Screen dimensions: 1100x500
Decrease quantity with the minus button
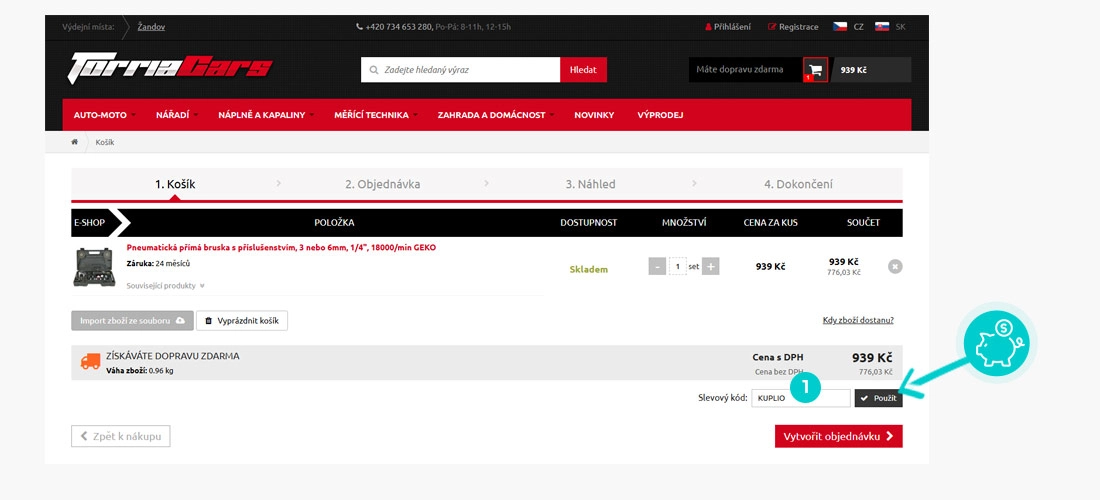click(x=657, y=266)
